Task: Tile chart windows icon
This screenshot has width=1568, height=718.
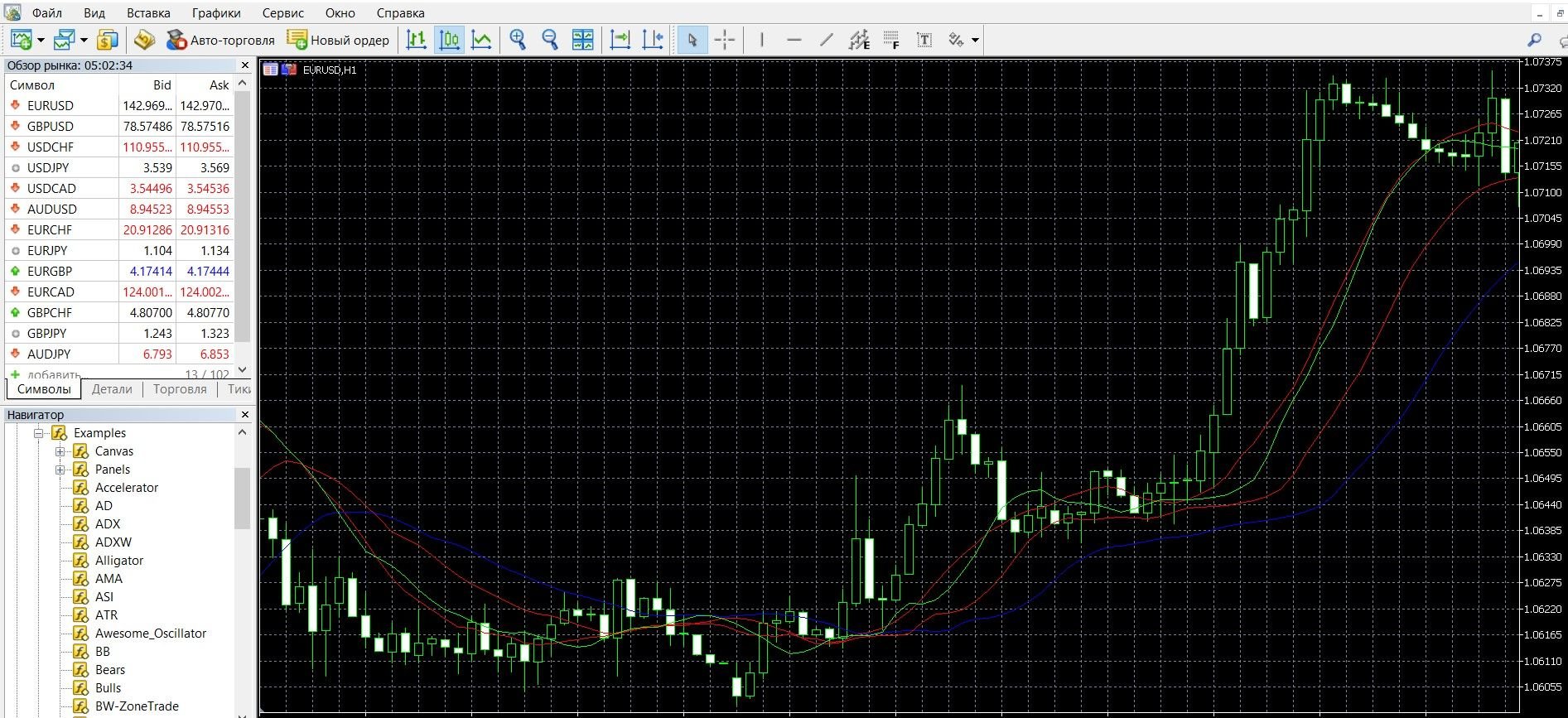Action: [583, 40]
